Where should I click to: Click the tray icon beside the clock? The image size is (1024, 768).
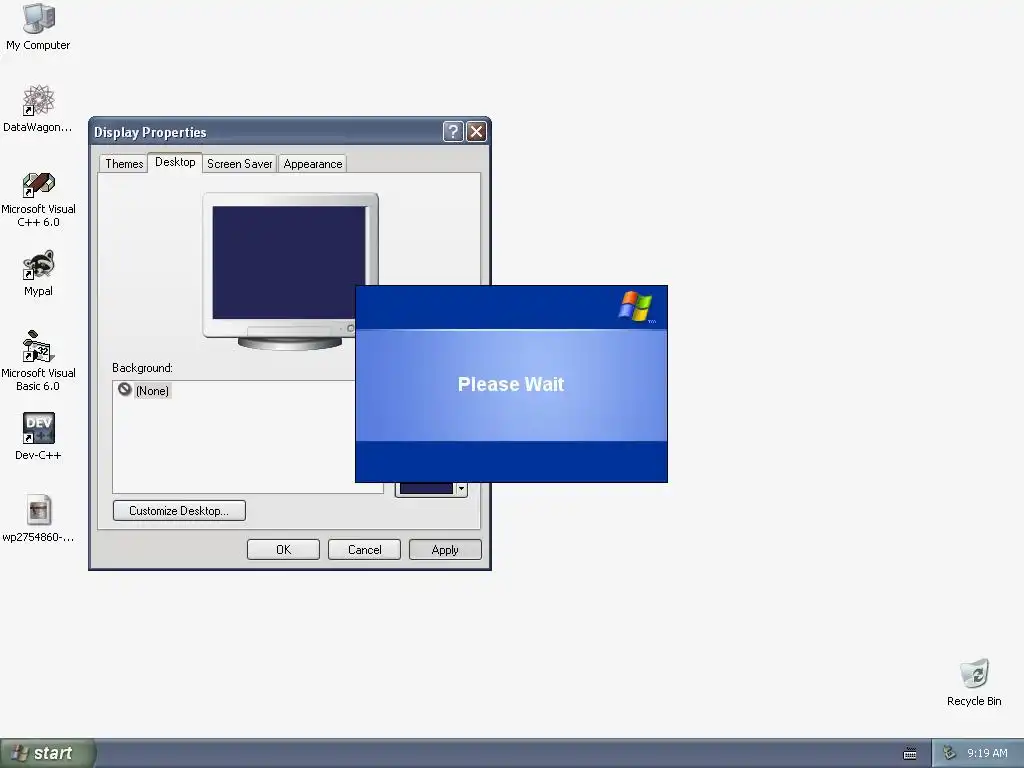tap(950, 753)
